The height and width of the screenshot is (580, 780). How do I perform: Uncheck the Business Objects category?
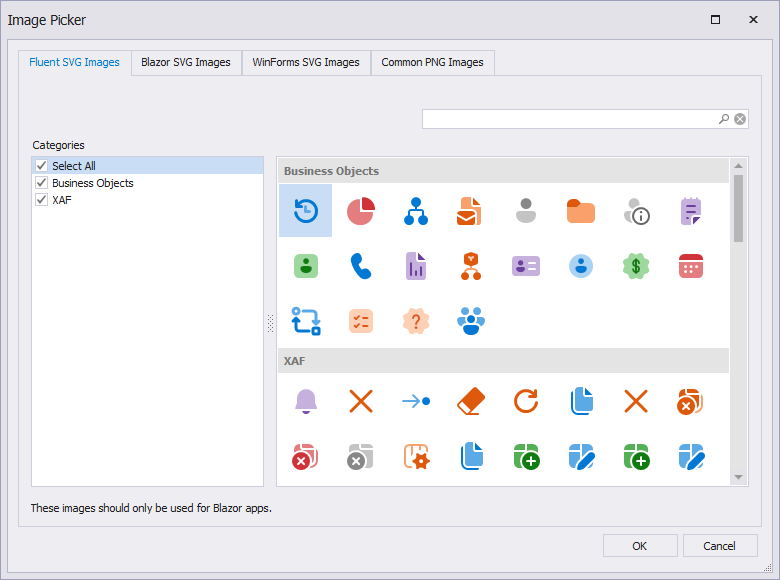click(41, 183)
